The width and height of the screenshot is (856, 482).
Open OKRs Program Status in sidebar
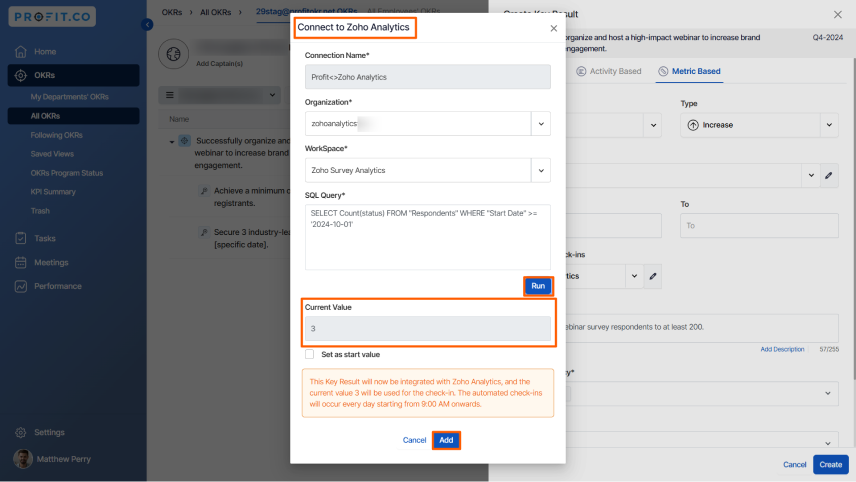(x=67, y=173)
